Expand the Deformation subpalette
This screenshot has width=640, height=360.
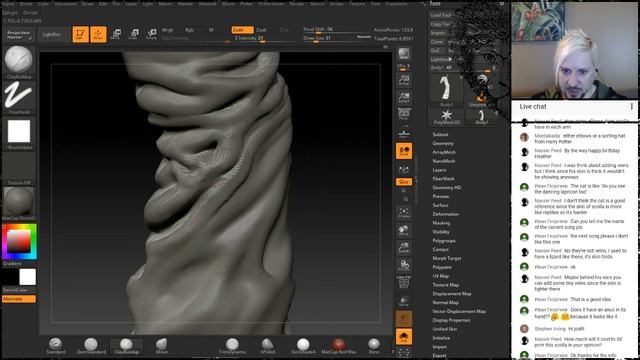pos(446,214)
